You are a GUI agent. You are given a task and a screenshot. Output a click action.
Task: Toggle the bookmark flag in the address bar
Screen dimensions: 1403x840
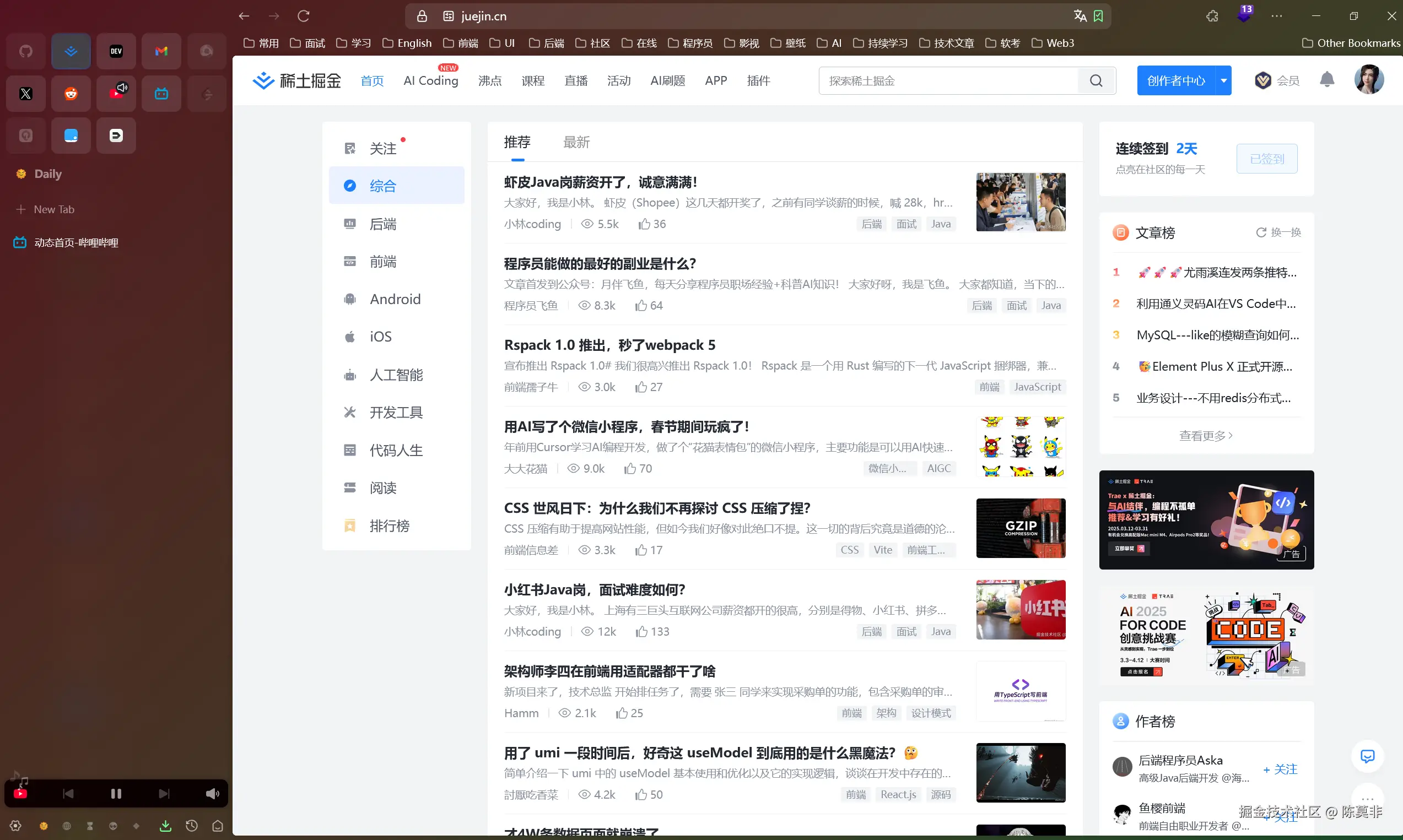(x=1098, y=16)
